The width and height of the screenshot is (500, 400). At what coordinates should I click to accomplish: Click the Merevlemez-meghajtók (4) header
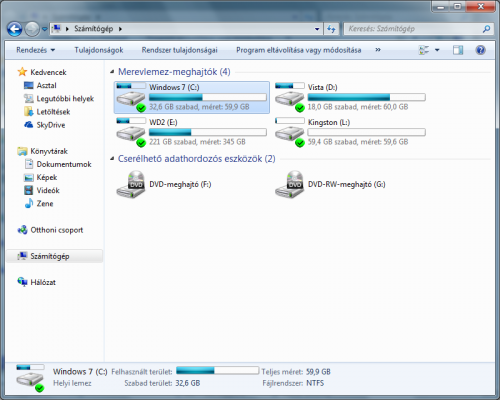tap(174, 72)
